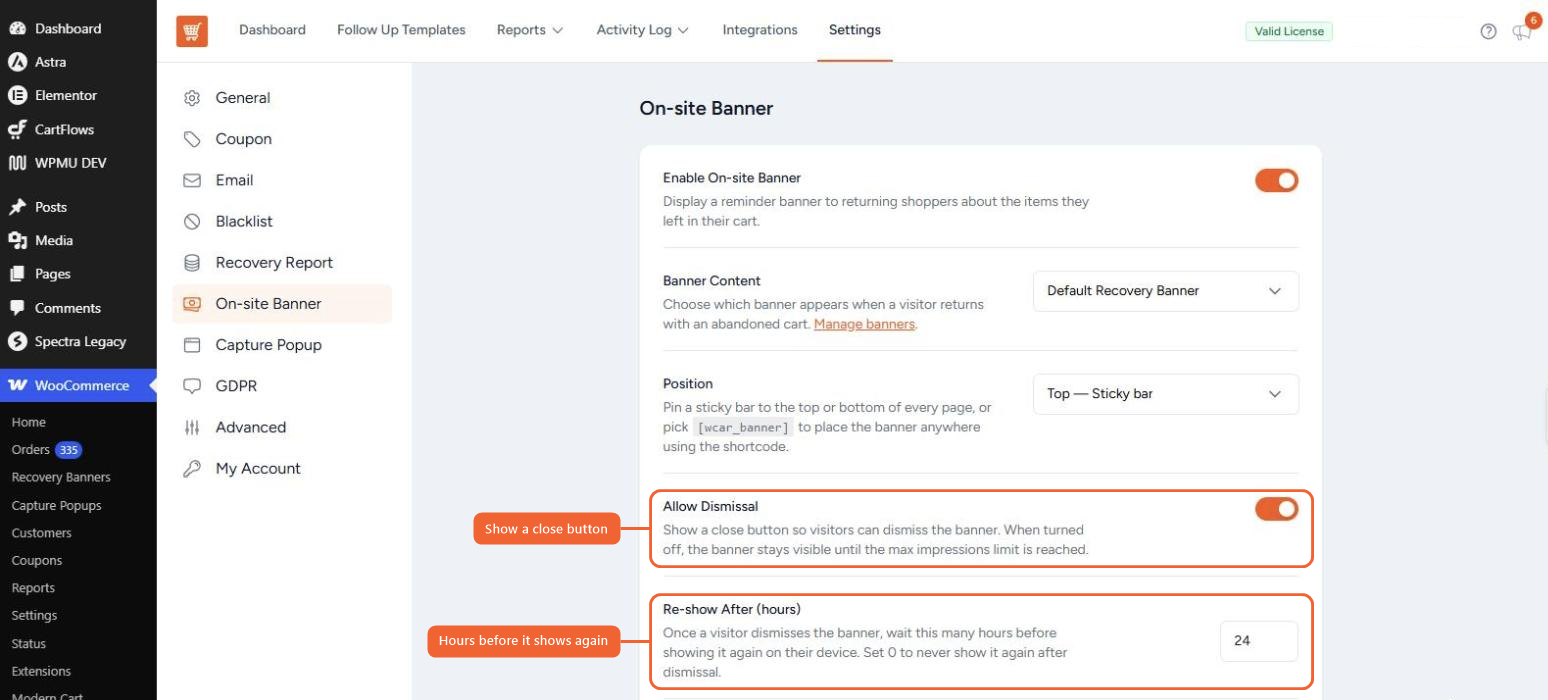The height and width of the screenshot is (700, 1548).
Task: Click the CartFlows logo icon
Action: coord(17,129)
